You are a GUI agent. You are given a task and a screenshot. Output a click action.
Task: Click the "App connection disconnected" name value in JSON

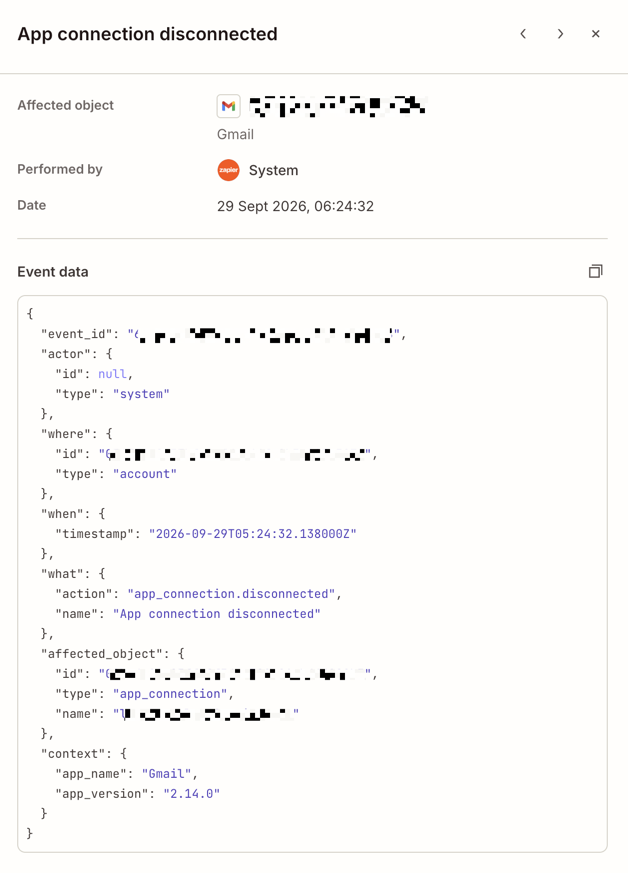click(217, 614)
